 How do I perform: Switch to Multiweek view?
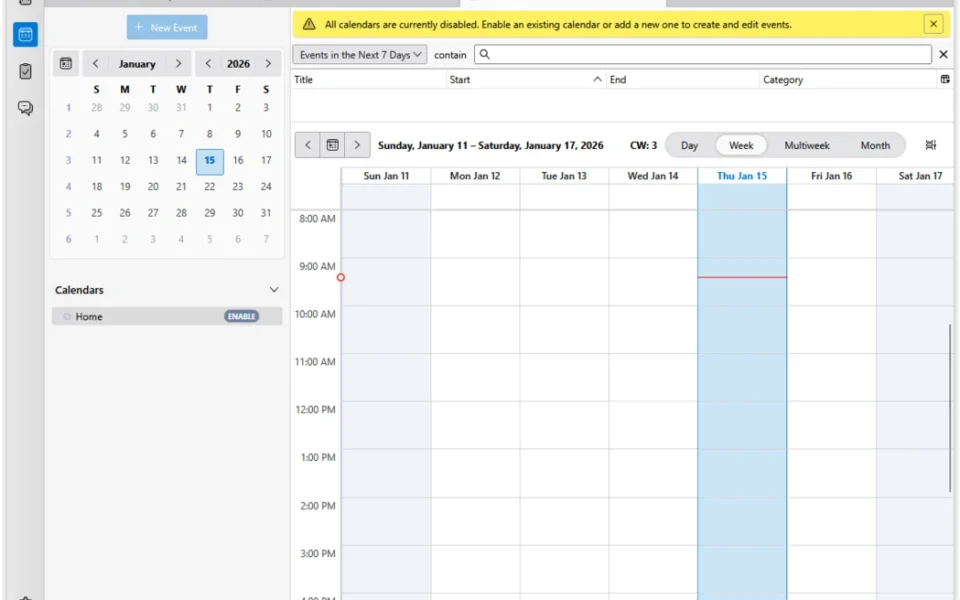pos(807,146)
